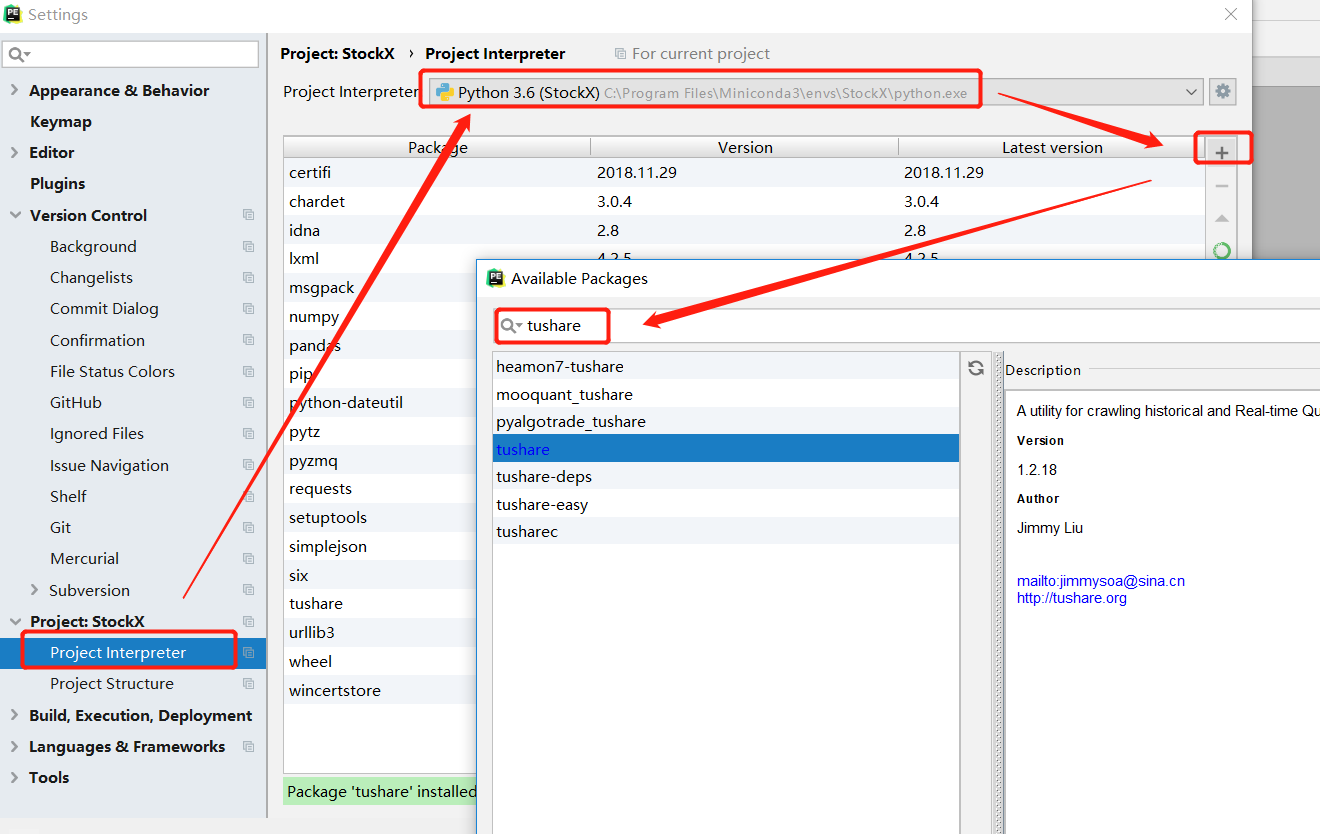
Task: Collapse the Project: StockX section
Action: [x=15, y=621]
